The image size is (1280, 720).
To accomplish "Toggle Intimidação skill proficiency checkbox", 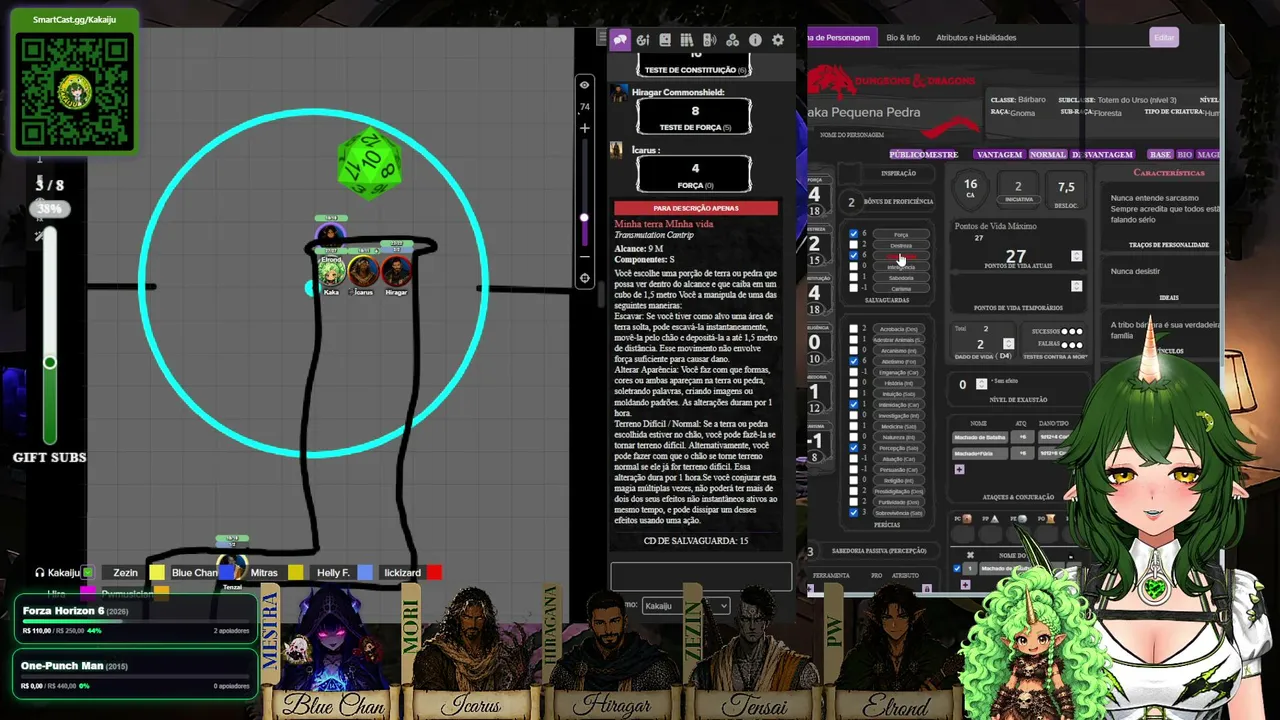I will 853,405.
